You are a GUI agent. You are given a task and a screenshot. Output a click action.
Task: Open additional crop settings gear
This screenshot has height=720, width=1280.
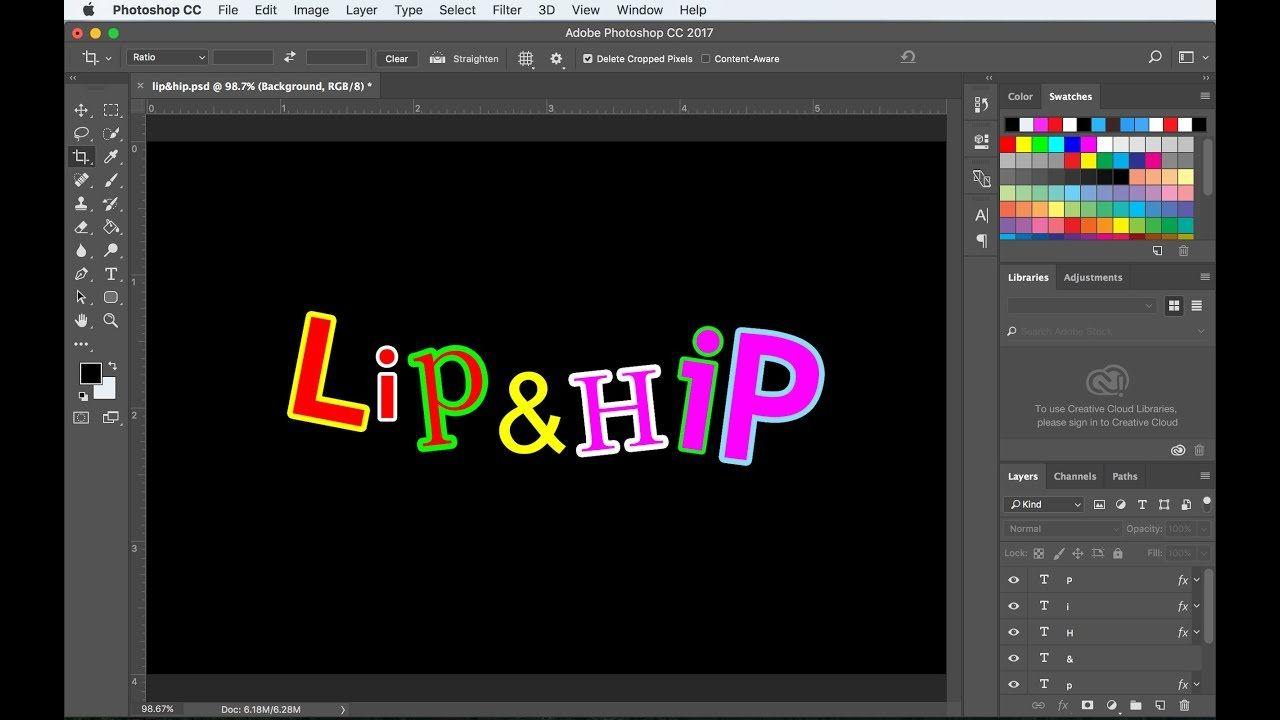[x=557, y=59]
